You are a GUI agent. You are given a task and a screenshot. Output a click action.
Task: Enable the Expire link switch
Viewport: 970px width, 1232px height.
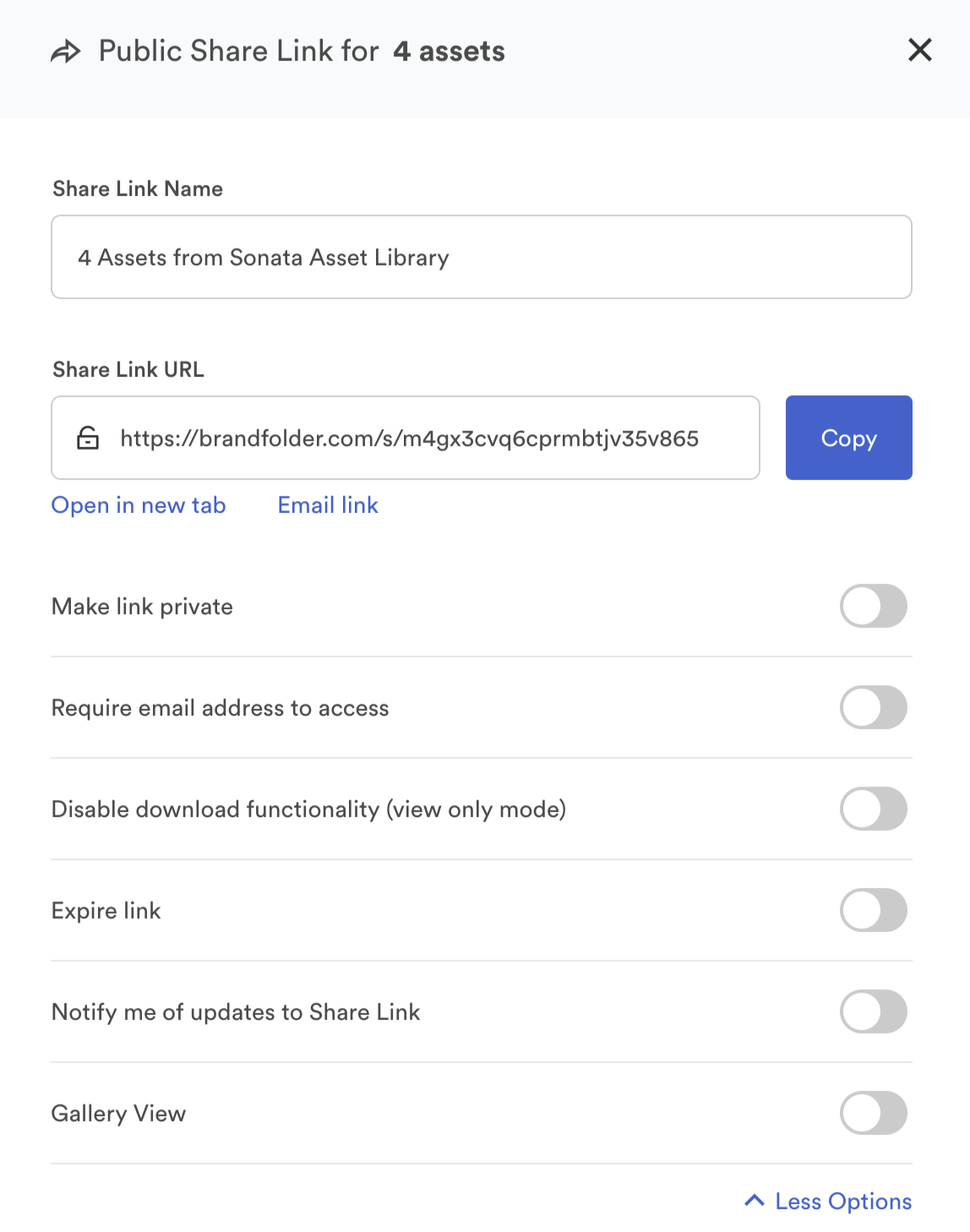[x=874, y=910]
